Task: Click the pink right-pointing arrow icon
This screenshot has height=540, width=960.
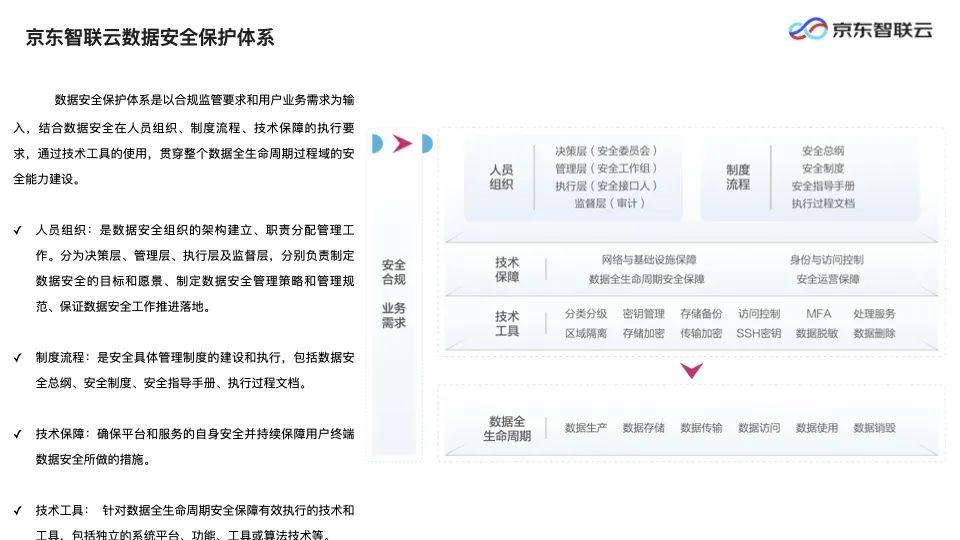Action: (402, 144)
